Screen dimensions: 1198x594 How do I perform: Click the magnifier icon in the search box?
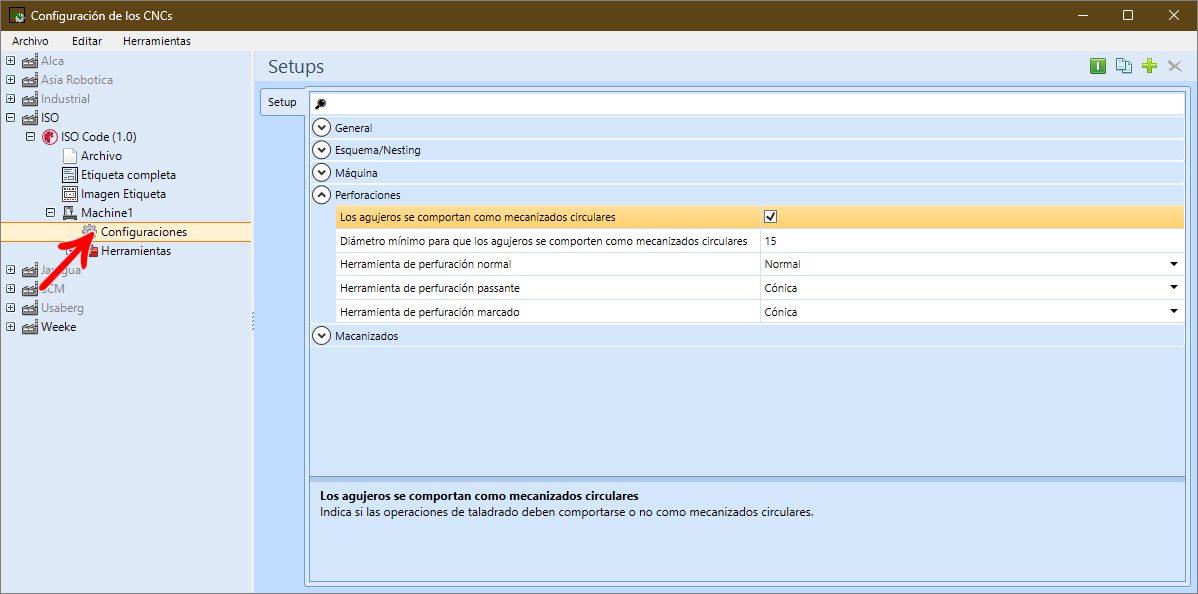321,104
